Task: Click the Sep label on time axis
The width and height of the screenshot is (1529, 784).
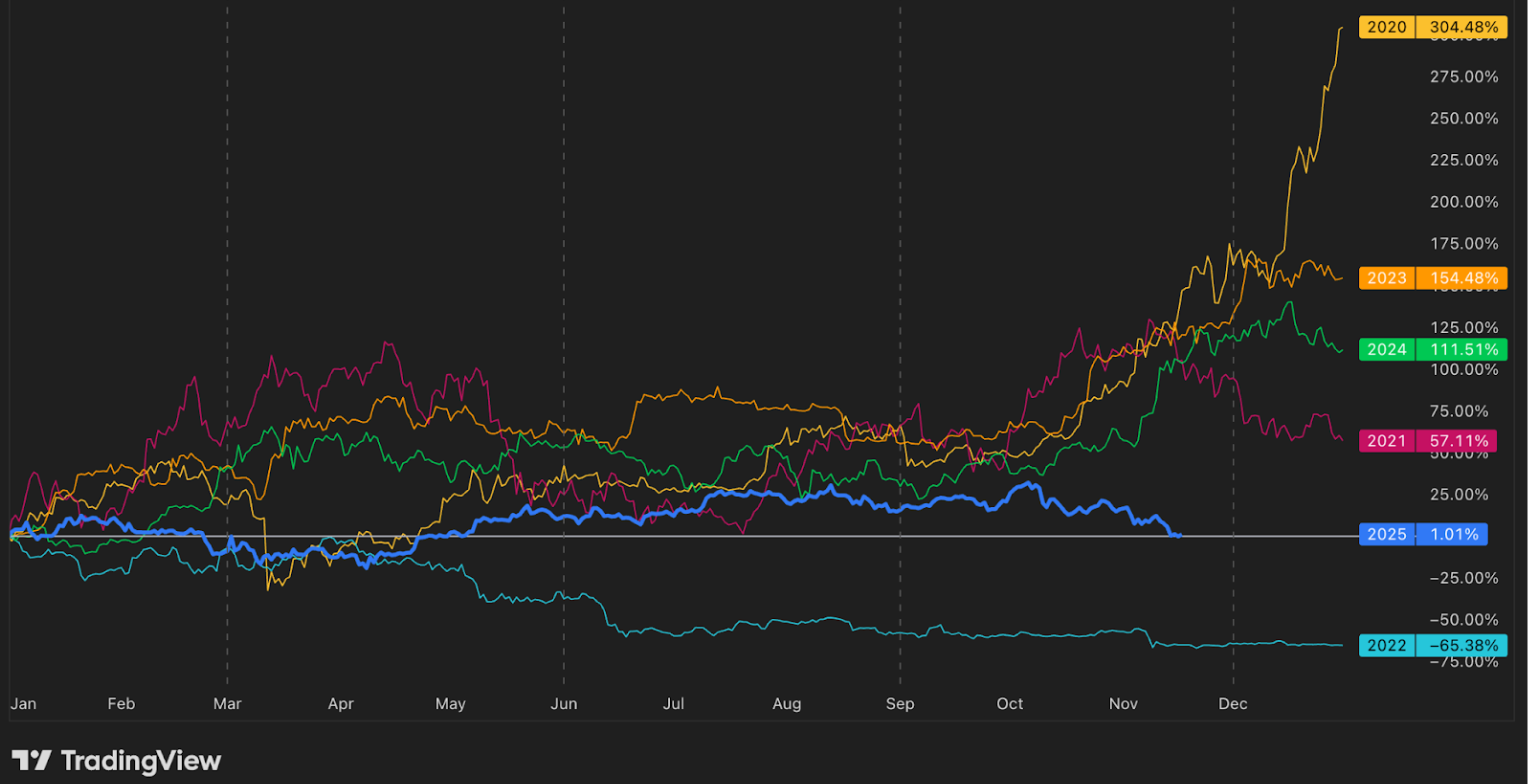Action: click(x=900, y=704)
